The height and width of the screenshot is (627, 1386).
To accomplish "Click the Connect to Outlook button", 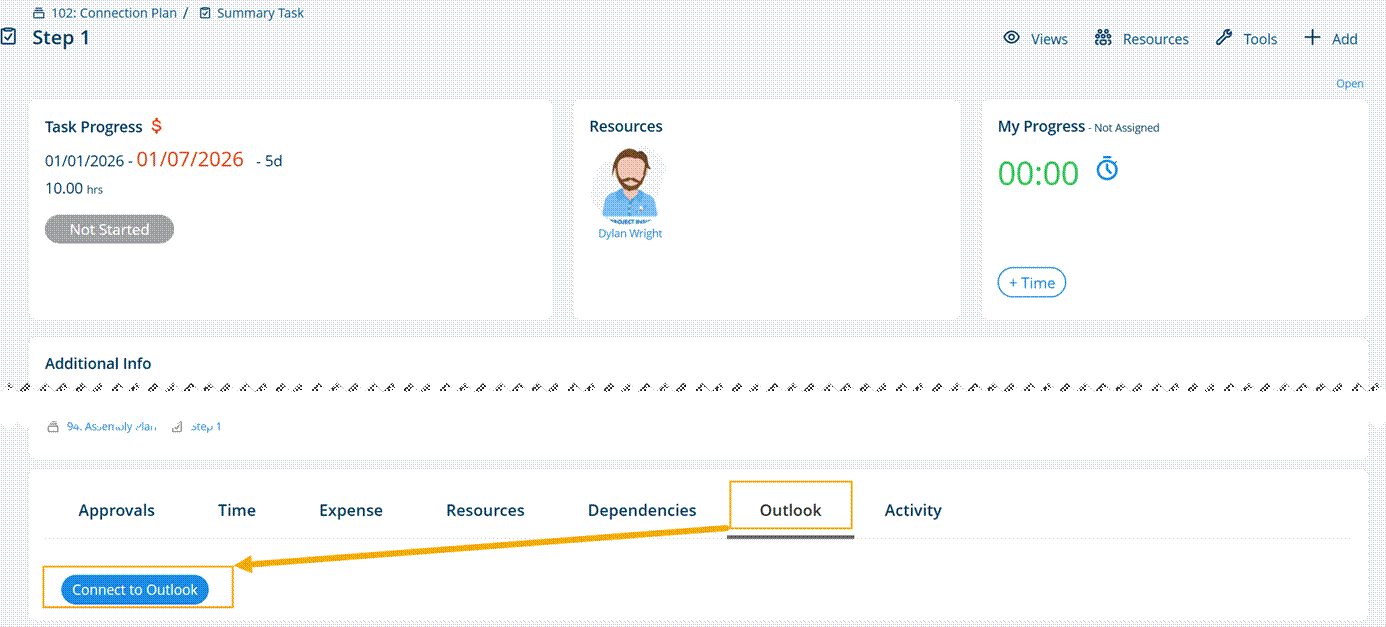I will (135, 590).
